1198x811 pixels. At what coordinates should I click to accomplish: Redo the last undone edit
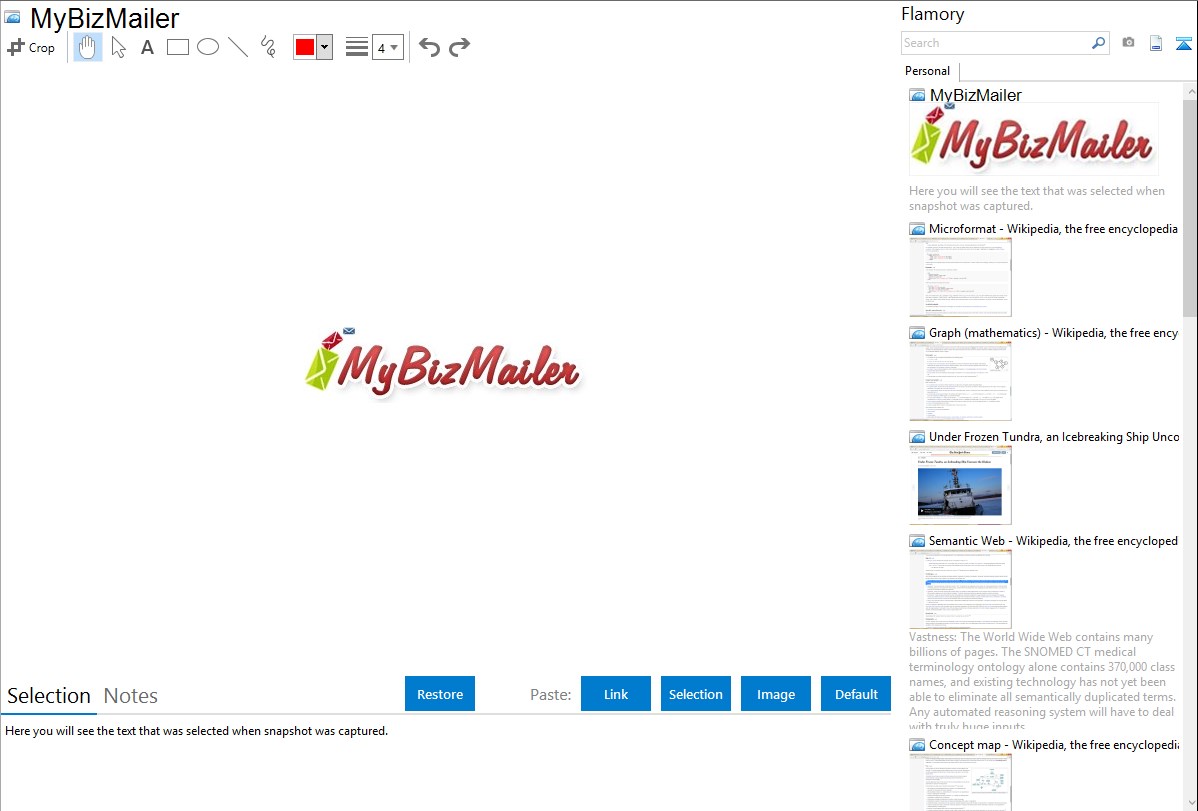coord(459,47)
